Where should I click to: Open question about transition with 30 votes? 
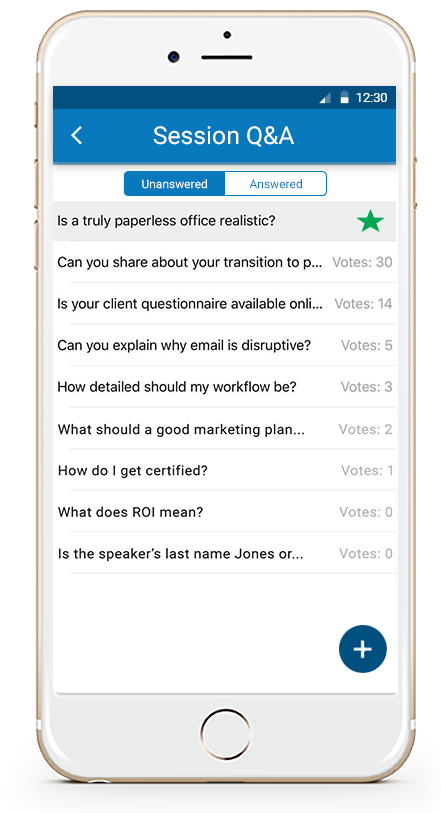click(x=224, y=262)
